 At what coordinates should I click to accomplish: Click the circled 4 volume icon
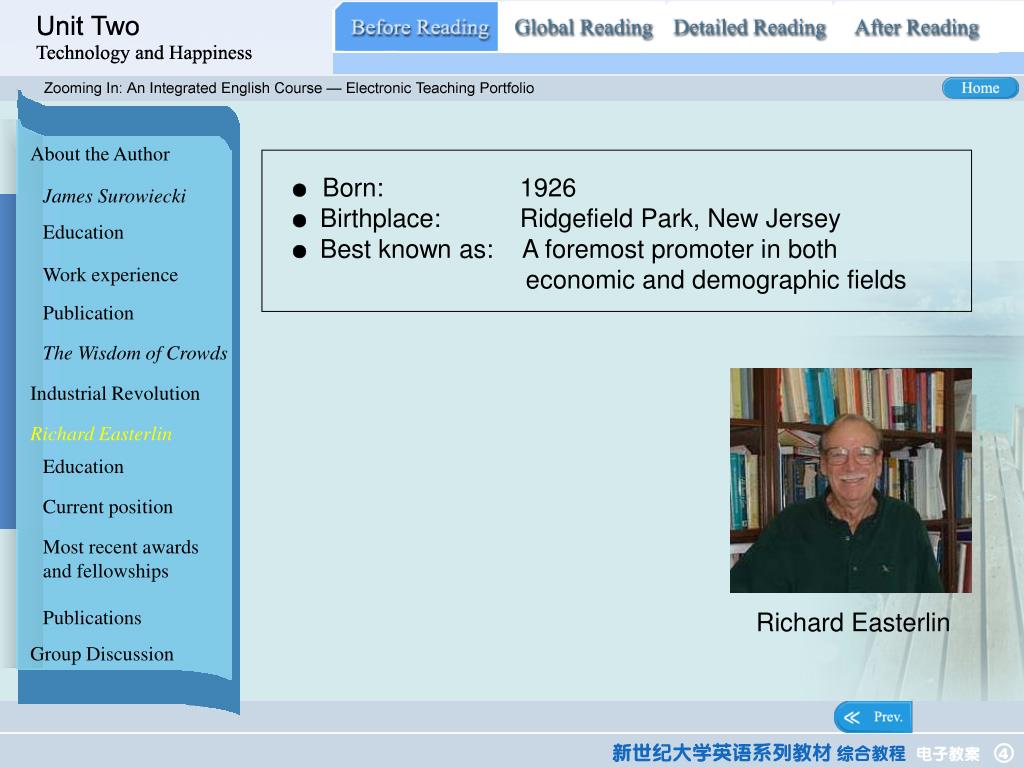tap(1004, 753)
